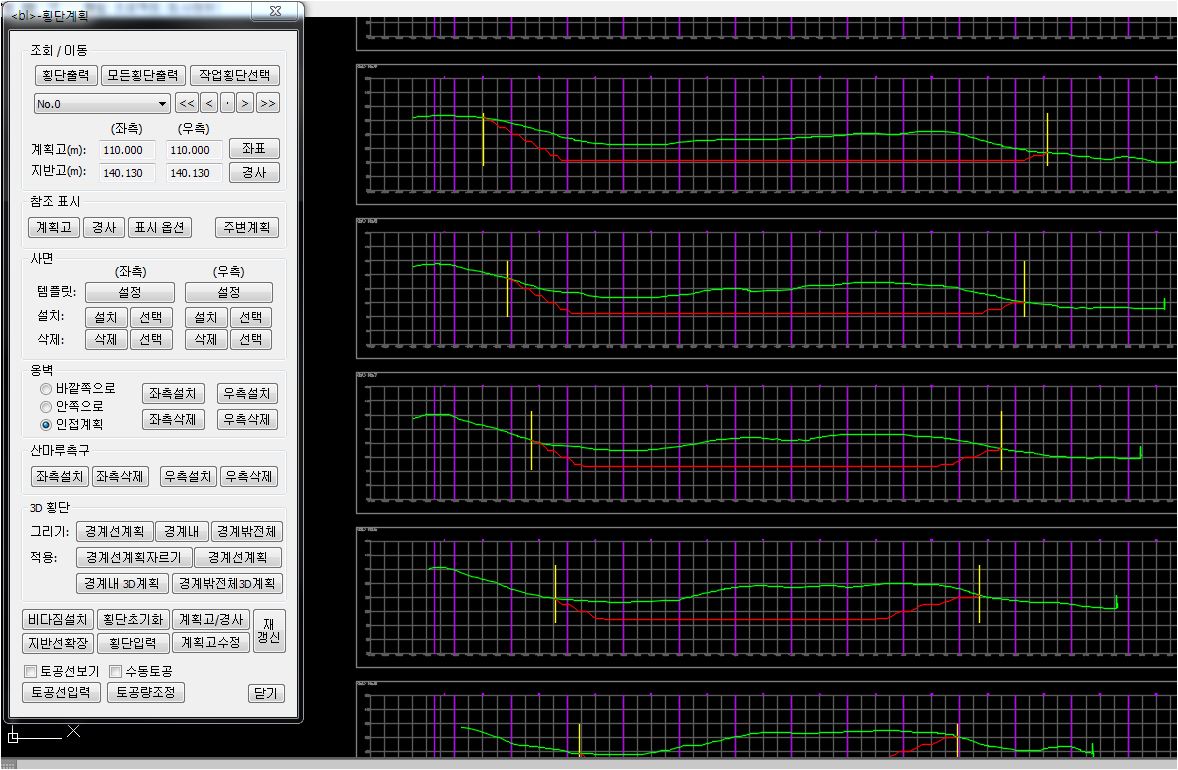Click the 지반선확장 button
1178x770 pixels.
coord(58,643)
